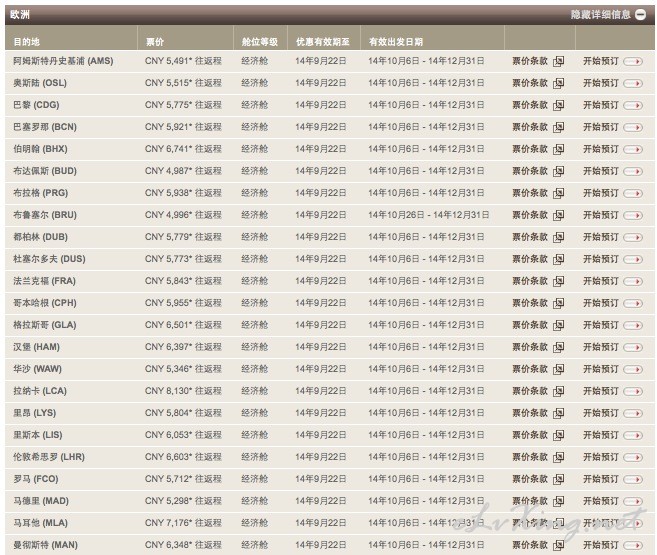Click booking arrow icon for London Heathrow (LHR)
Image resolution: width=657 pixels, height=555 pixels.
[x=633, y=457]
